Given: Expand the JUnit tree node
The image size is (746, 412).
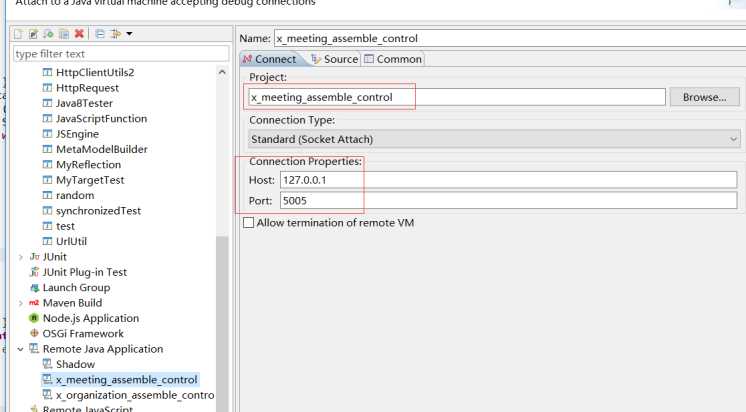Looking at the screenshot, I should pos(20,257).
